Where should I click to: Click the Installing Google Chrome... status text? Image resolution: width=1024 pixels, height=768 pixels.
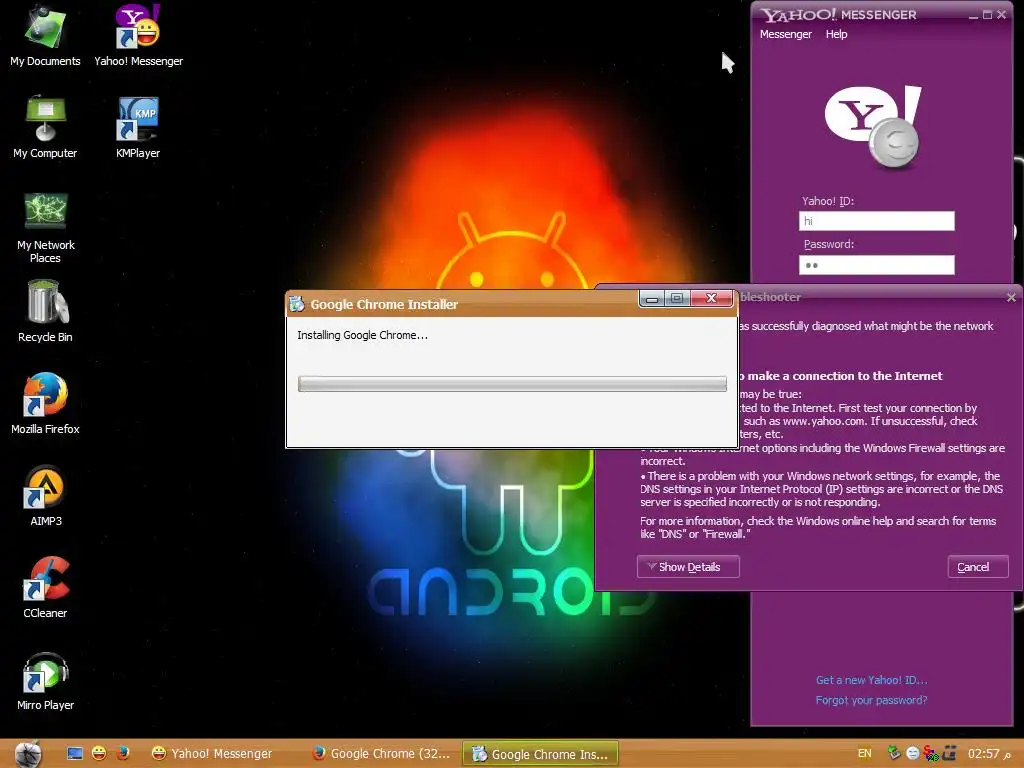pos(362,335)
